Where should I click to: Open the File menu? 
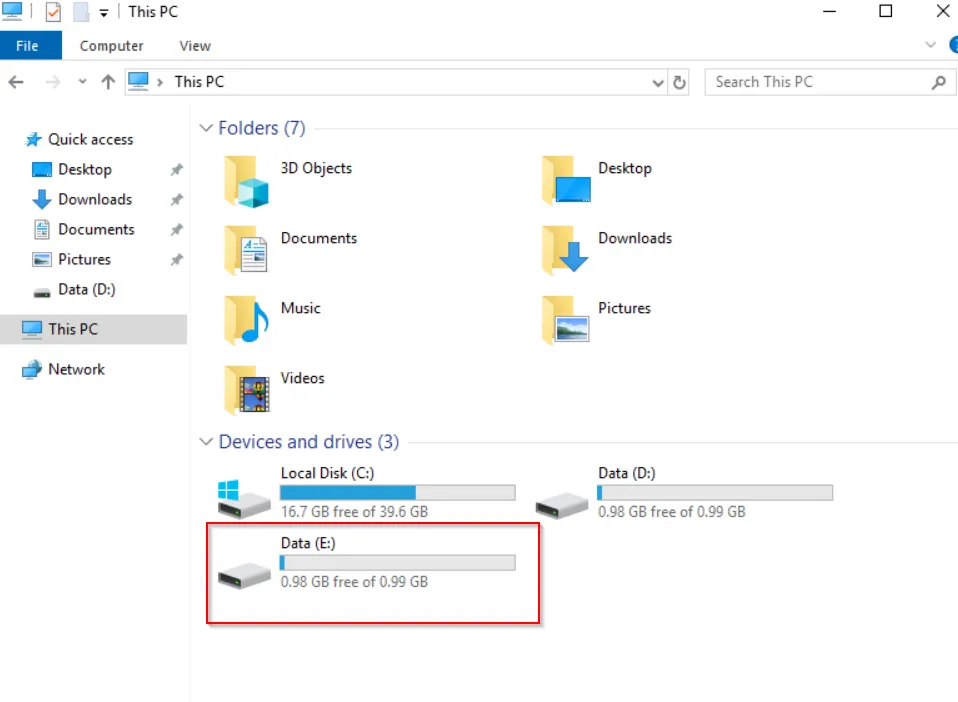(x=30, y=45)
